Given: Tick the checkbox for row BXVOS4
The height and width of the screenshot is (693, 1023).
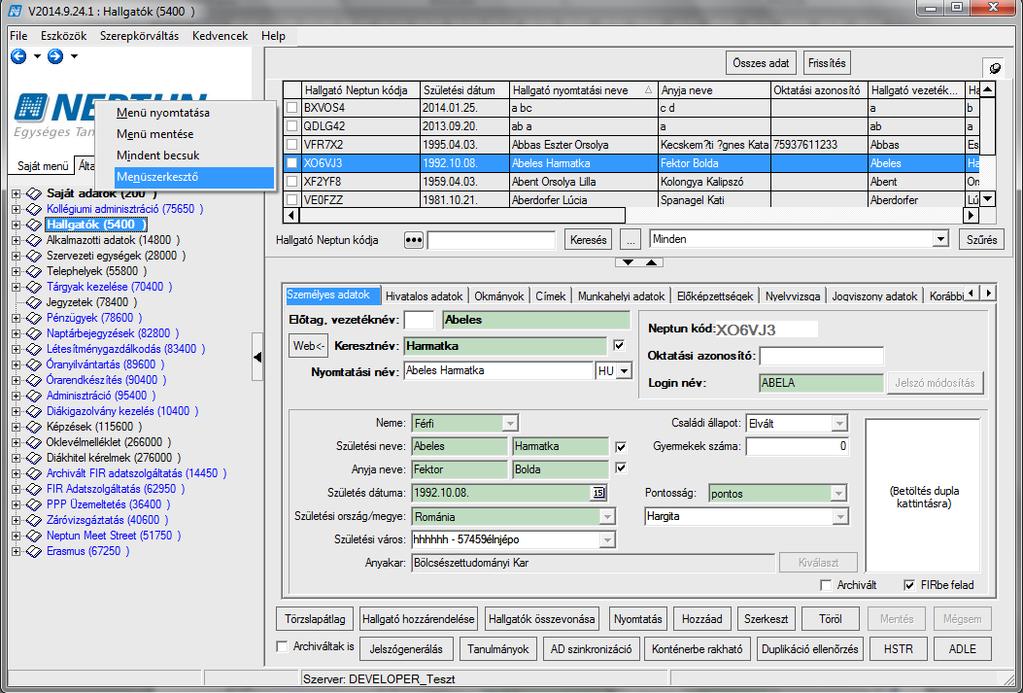Looking at the screenshot, I should (292, 108).
